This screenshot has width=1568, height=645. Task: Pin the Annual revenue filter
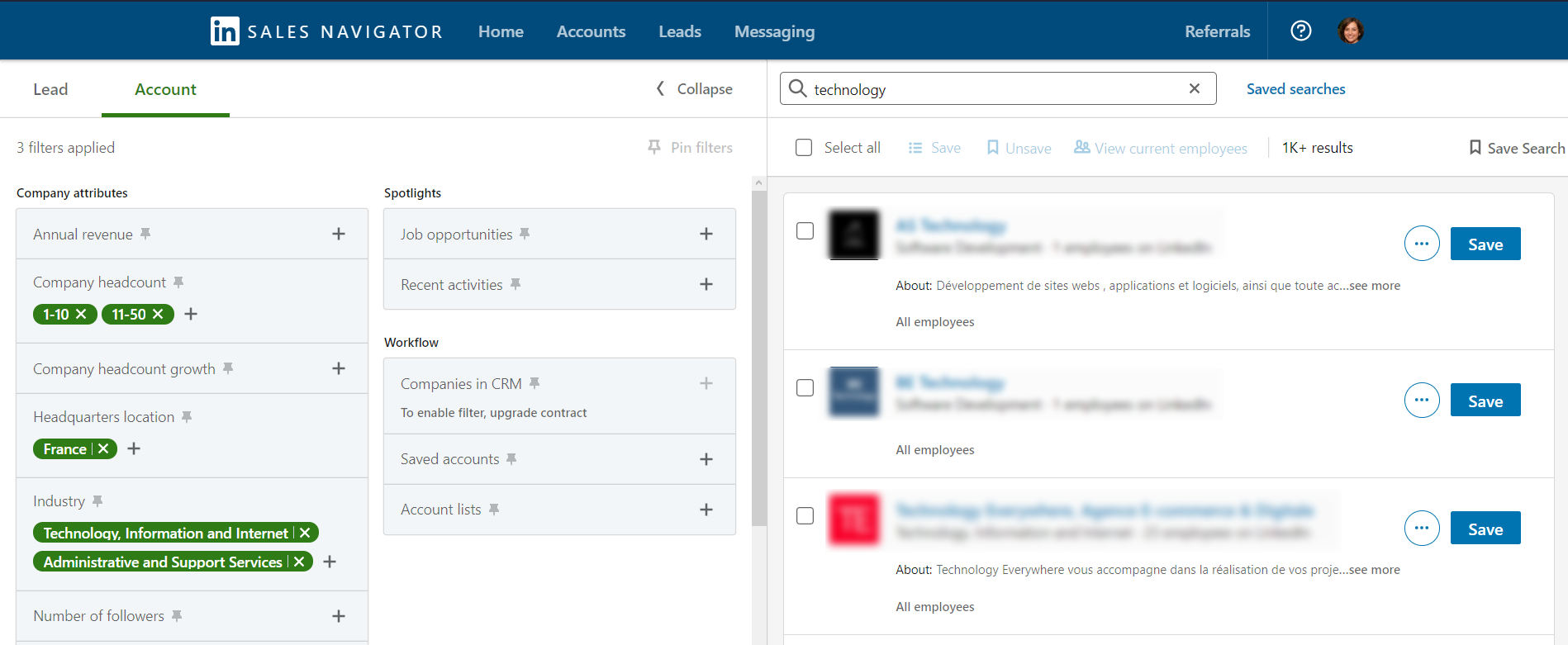coord(145,234)
